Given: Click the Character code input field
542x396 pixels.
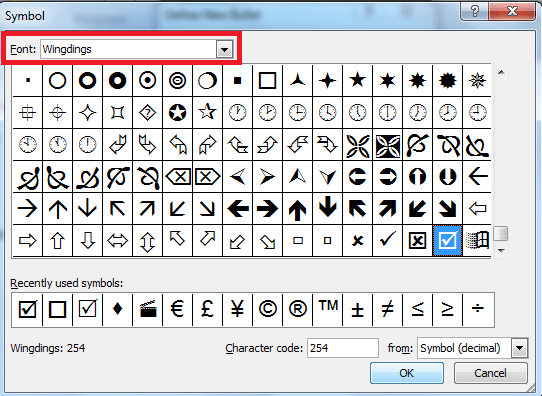Looking at the screenshot, I should point(343,348).
